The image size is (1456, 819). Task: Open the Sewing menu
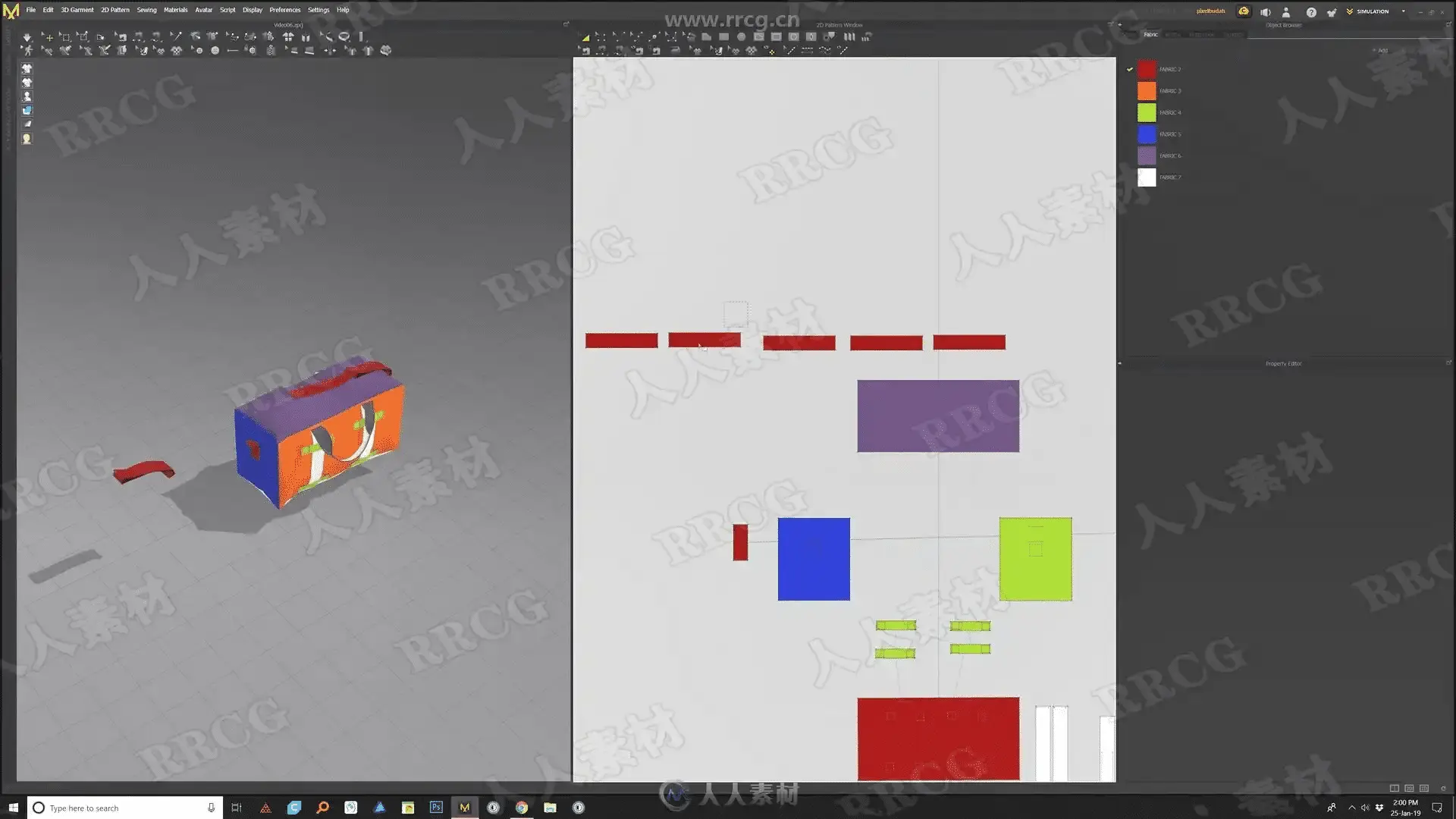[x=146, y=10]
